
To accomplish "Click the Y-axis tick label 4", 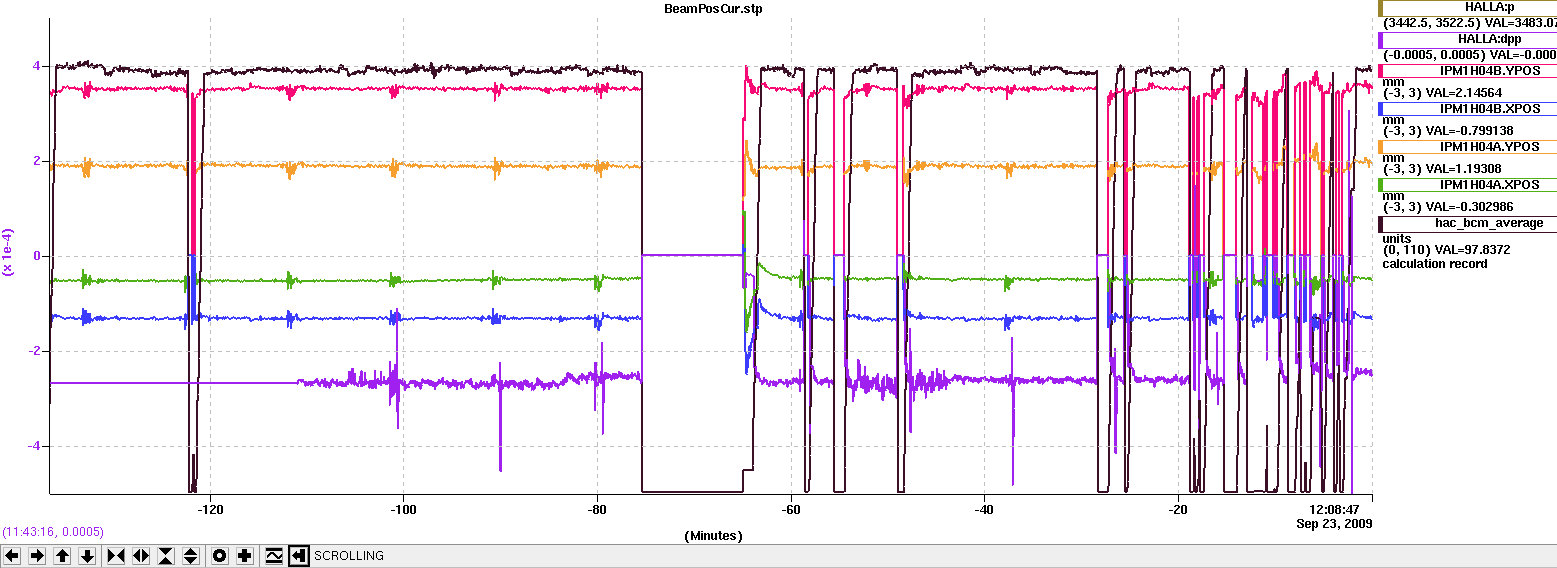I will pos(36,66).
